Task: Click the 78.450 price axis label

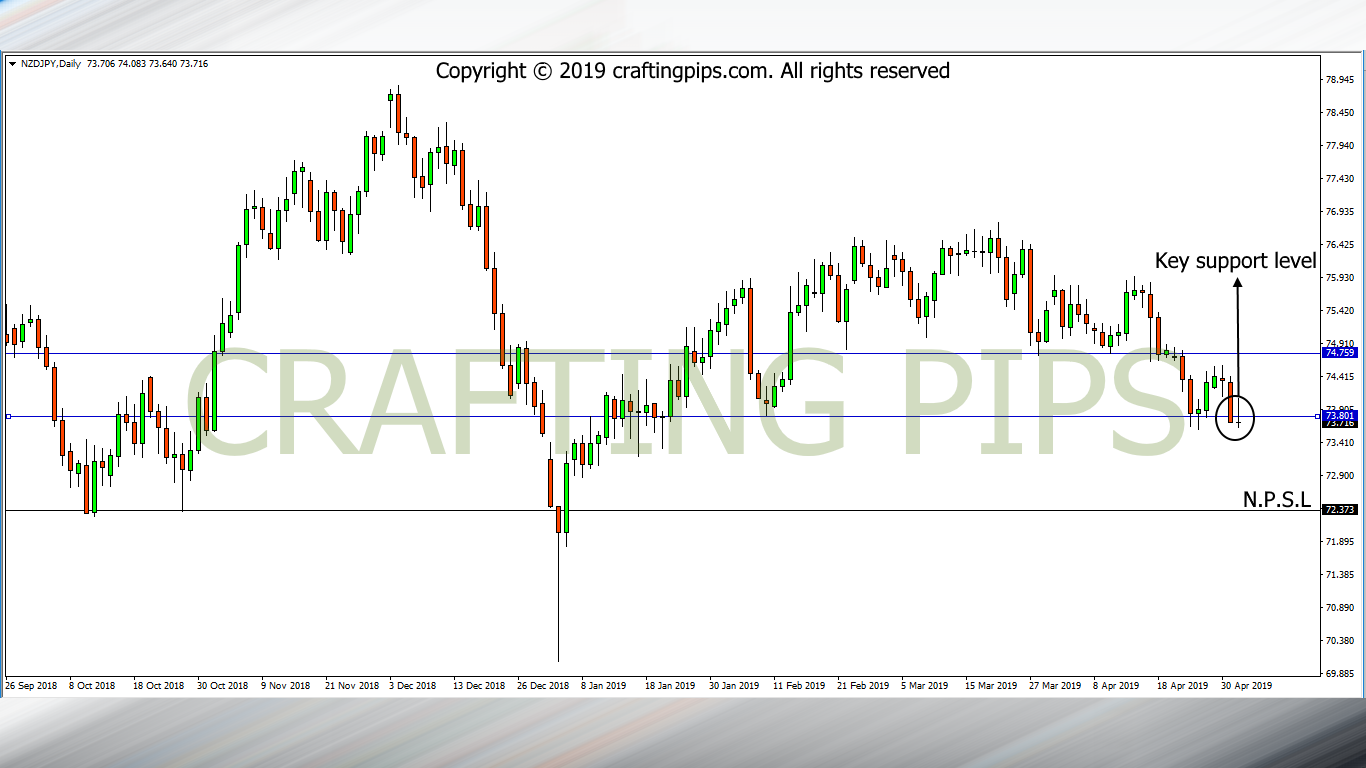Action: coord(1340,112)
